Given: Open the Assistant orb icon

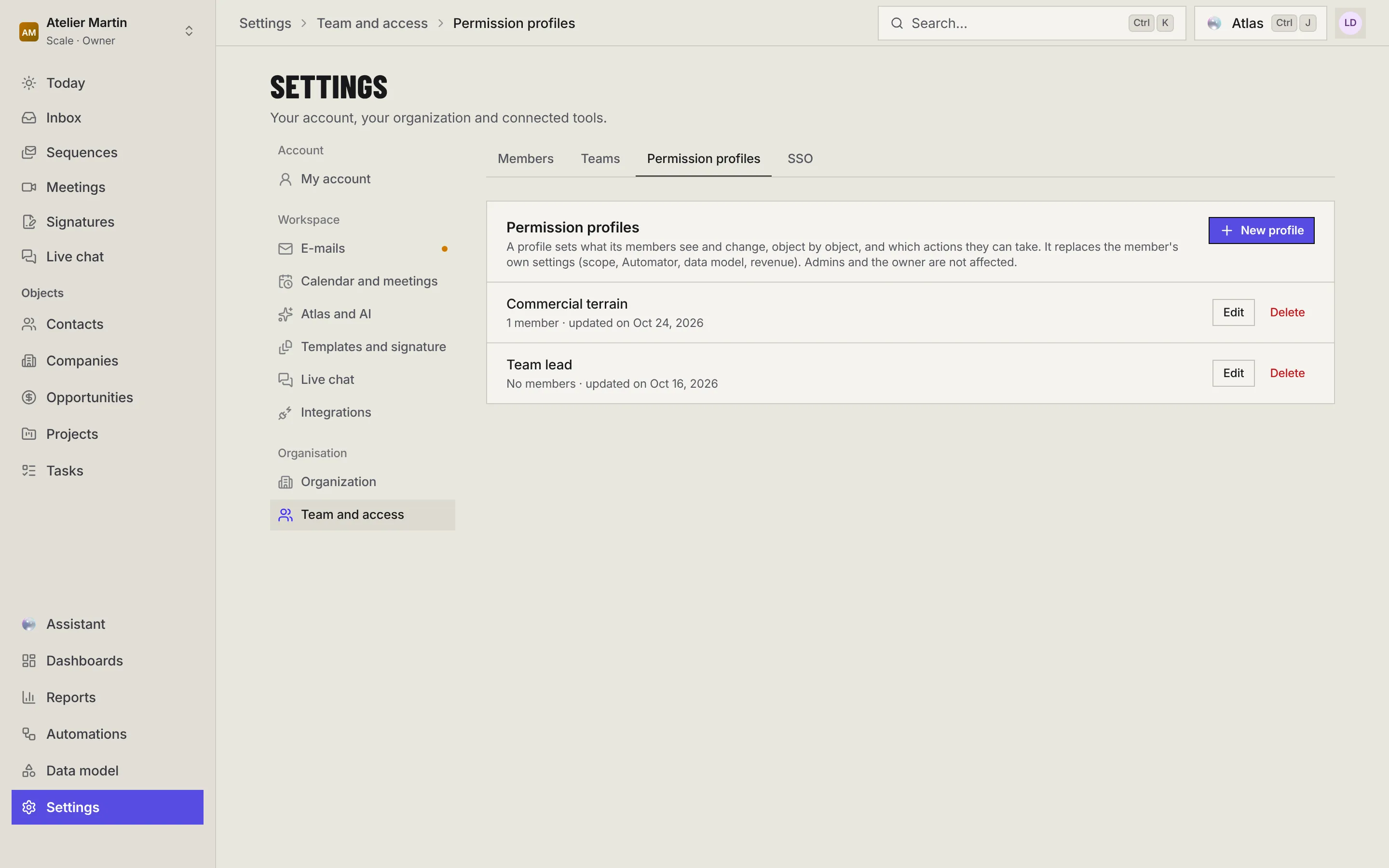Looking at the screenshot, I should 29,624.
